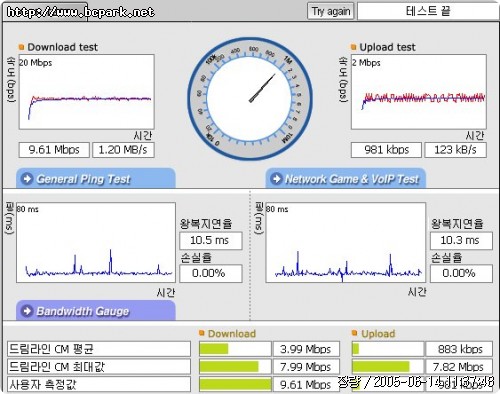
Task: Click the speedometer gauge dial
Action: [x=250, y=99]
